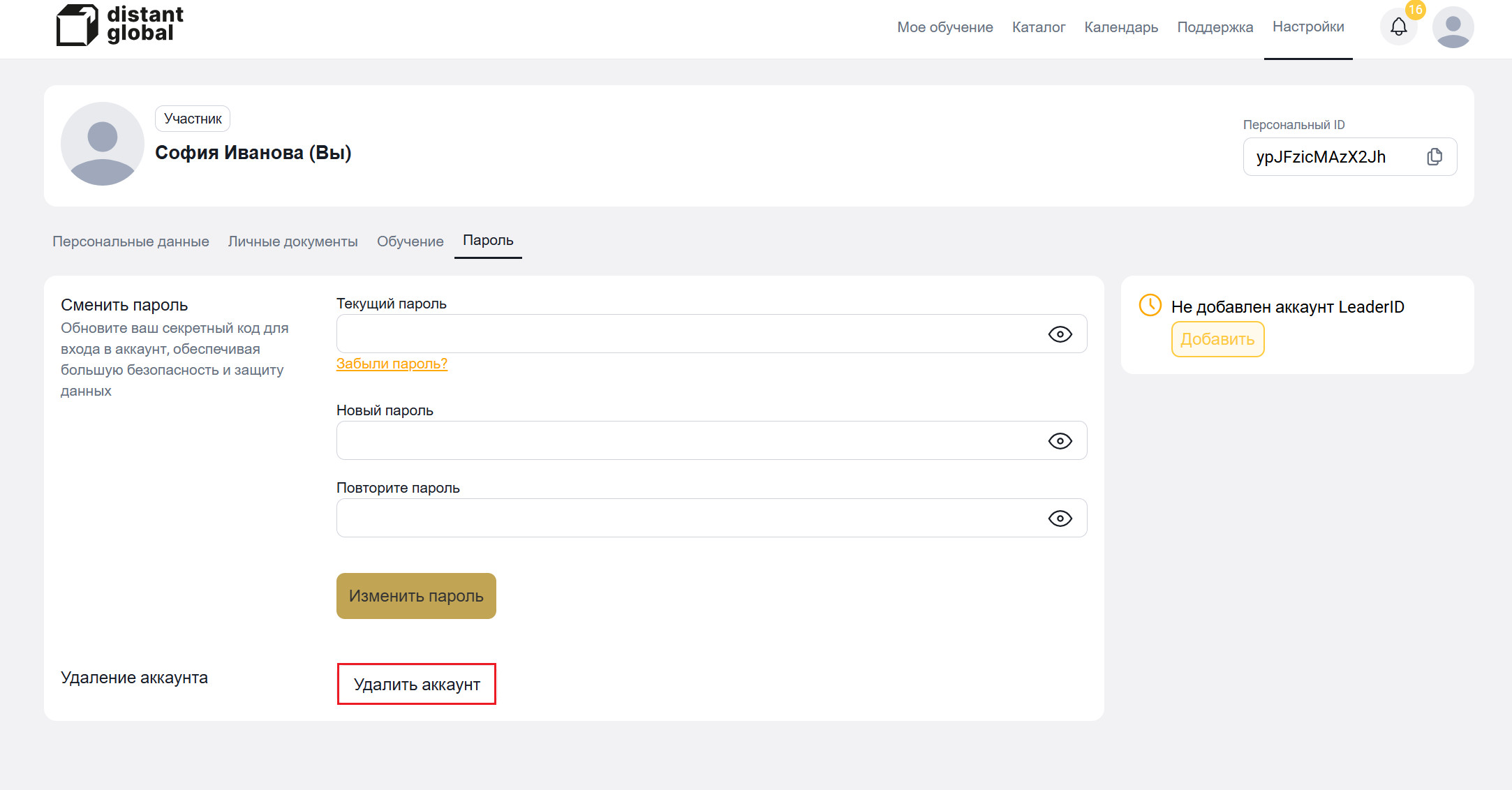The height and width of the screenshot is (790, 1512).
Task: Show the repeated password with eye icon
Action: pos(1060,519)
